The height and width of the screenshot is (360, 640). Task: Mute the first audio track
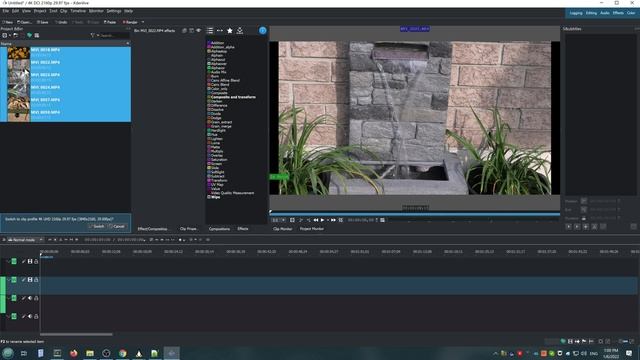(30, 298)
